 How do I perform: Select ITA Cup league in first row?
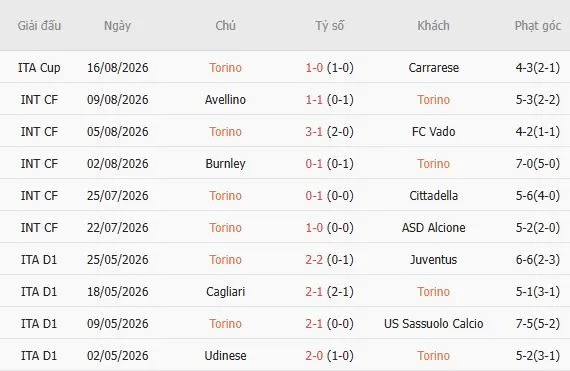click(39, 68)
